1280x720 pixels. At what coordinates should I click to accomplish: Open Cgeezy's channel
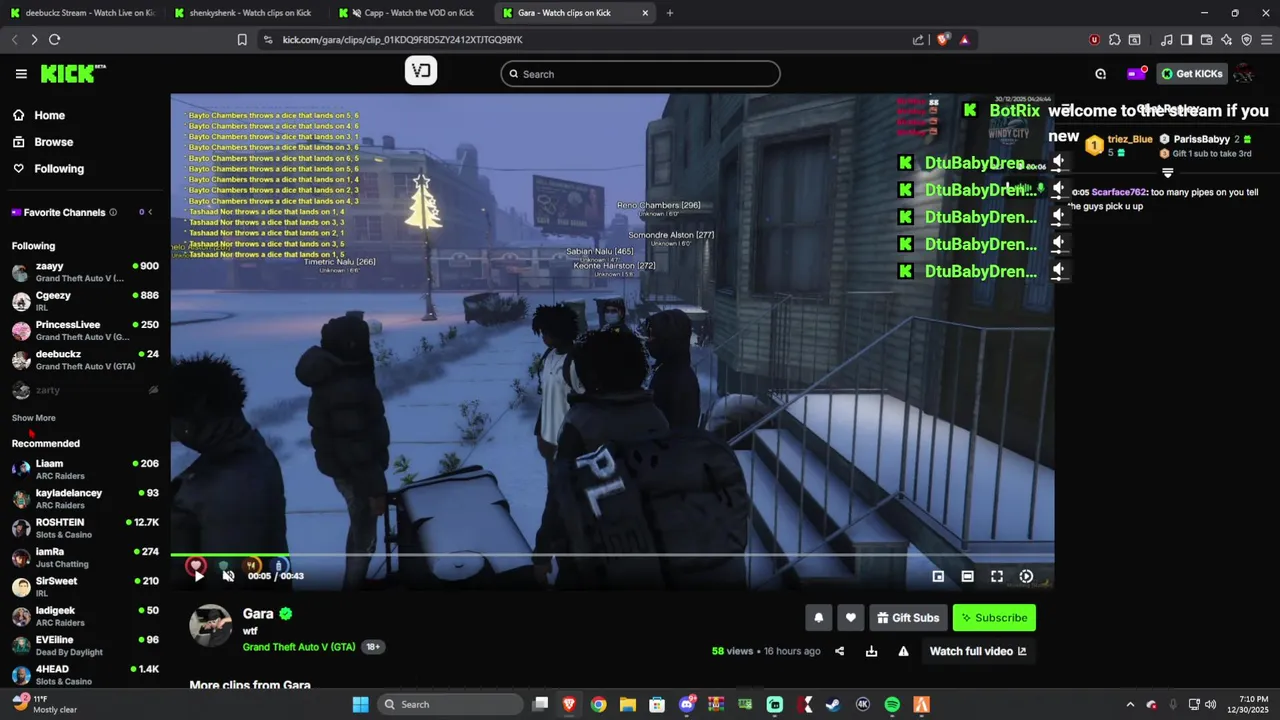point(85,301)
